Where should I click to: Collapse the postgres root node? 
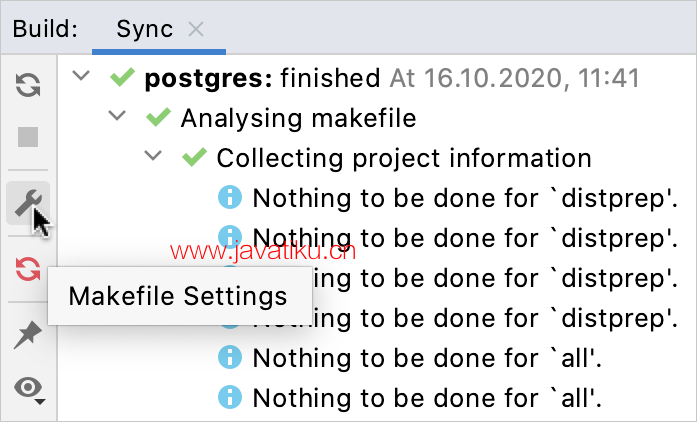coord(81,76)
